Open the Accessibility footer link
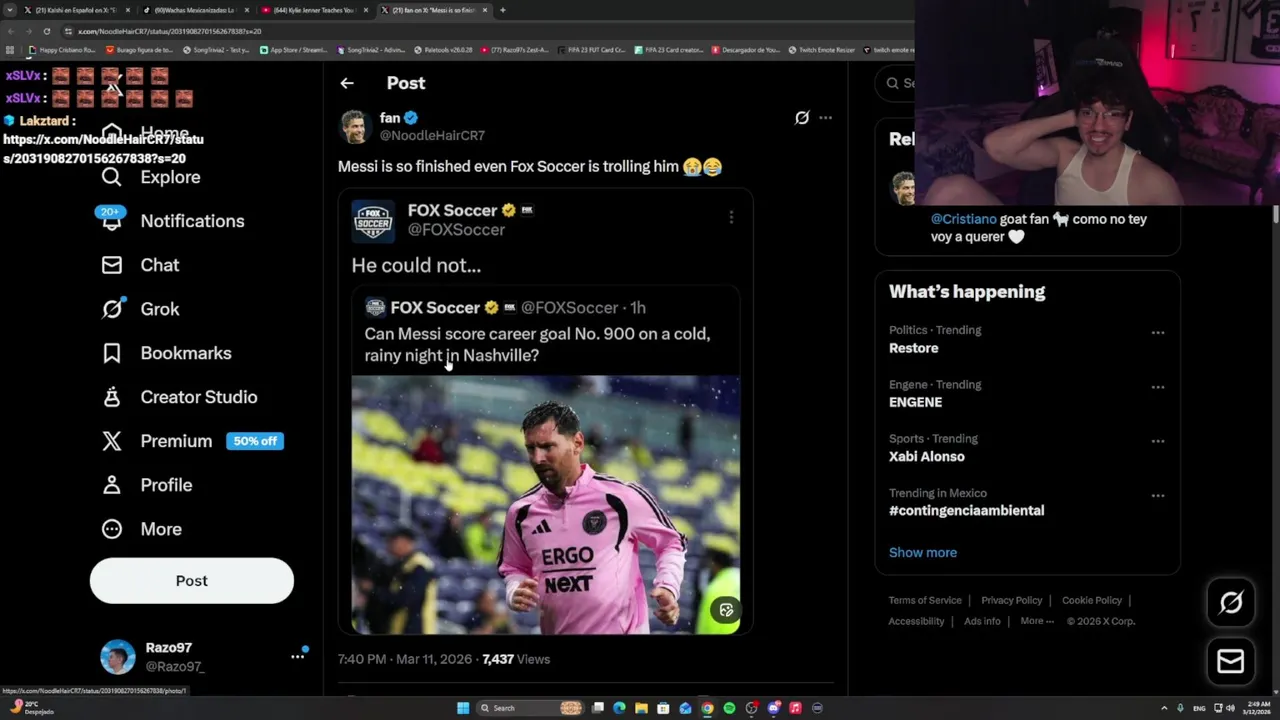 click(x=916, y=621)
